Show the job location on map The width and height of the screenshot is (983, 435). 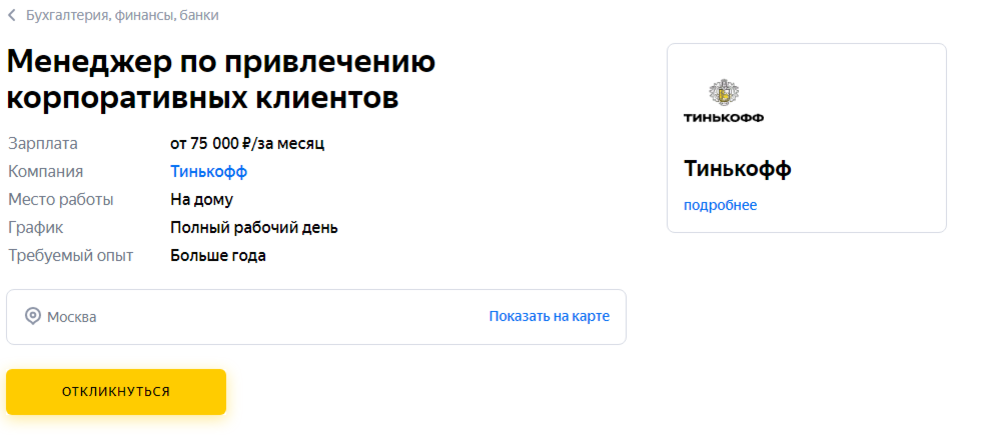click(x=549, y=316)
